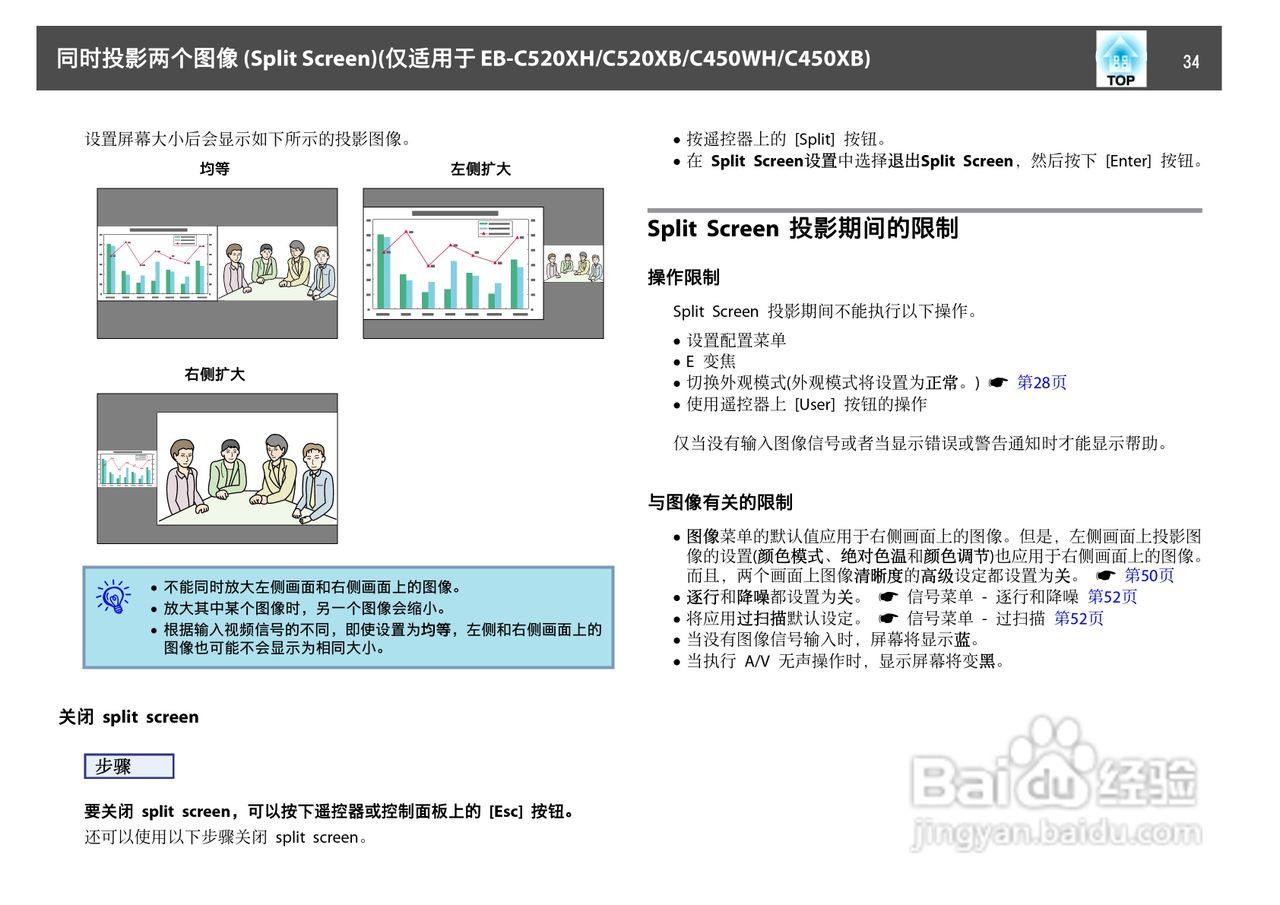Click note line 放大其中某个图像时，另一个图像会缩小
Image resolution: width=1280 pixels, height=905 pixels.
[x=305, y=608]
